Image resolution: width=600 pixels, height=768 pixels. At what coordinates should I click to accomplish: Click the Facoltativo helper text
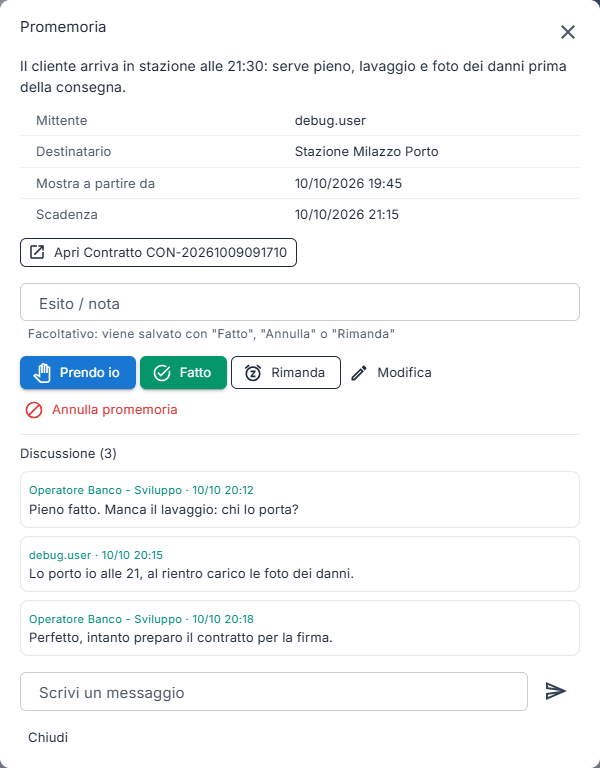[x=211, y=334]
